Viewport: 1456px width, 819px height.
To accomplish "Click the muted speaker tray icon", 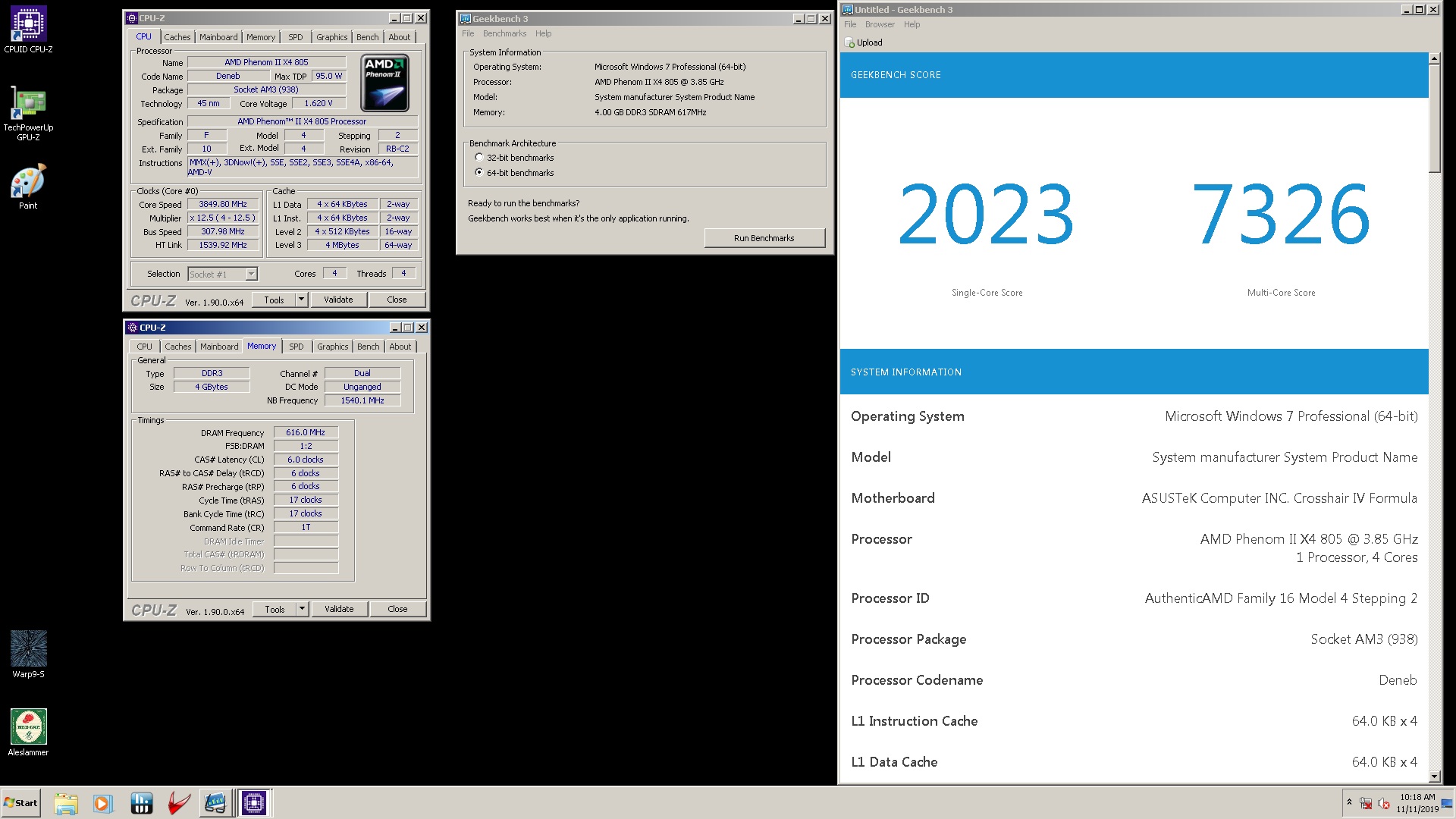I will (1384, 803).
